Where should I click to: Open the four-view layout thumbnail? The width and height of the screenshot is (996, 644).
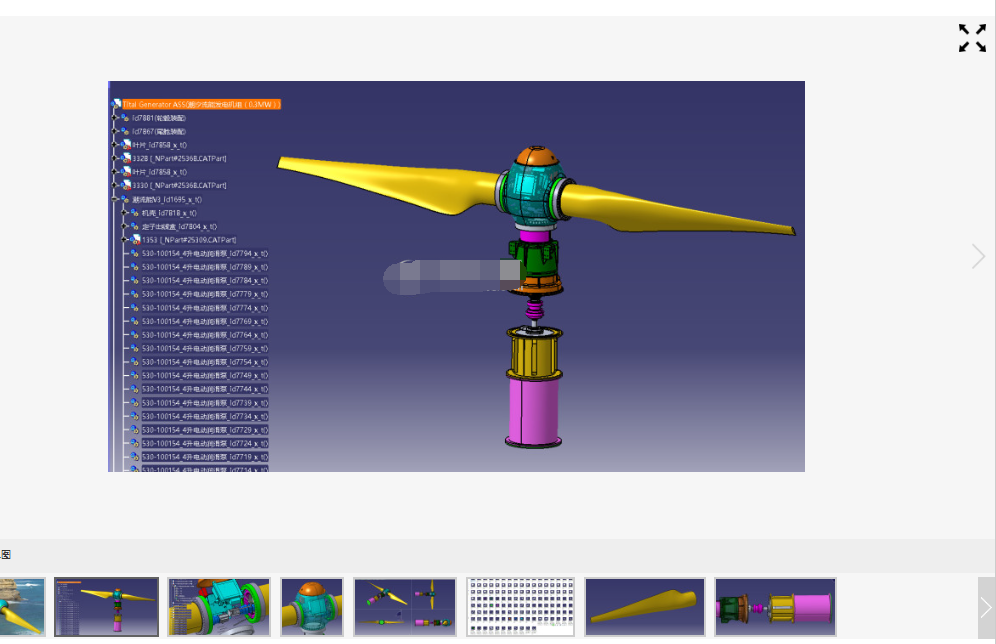pyautogui.click(x=405, y=607)
